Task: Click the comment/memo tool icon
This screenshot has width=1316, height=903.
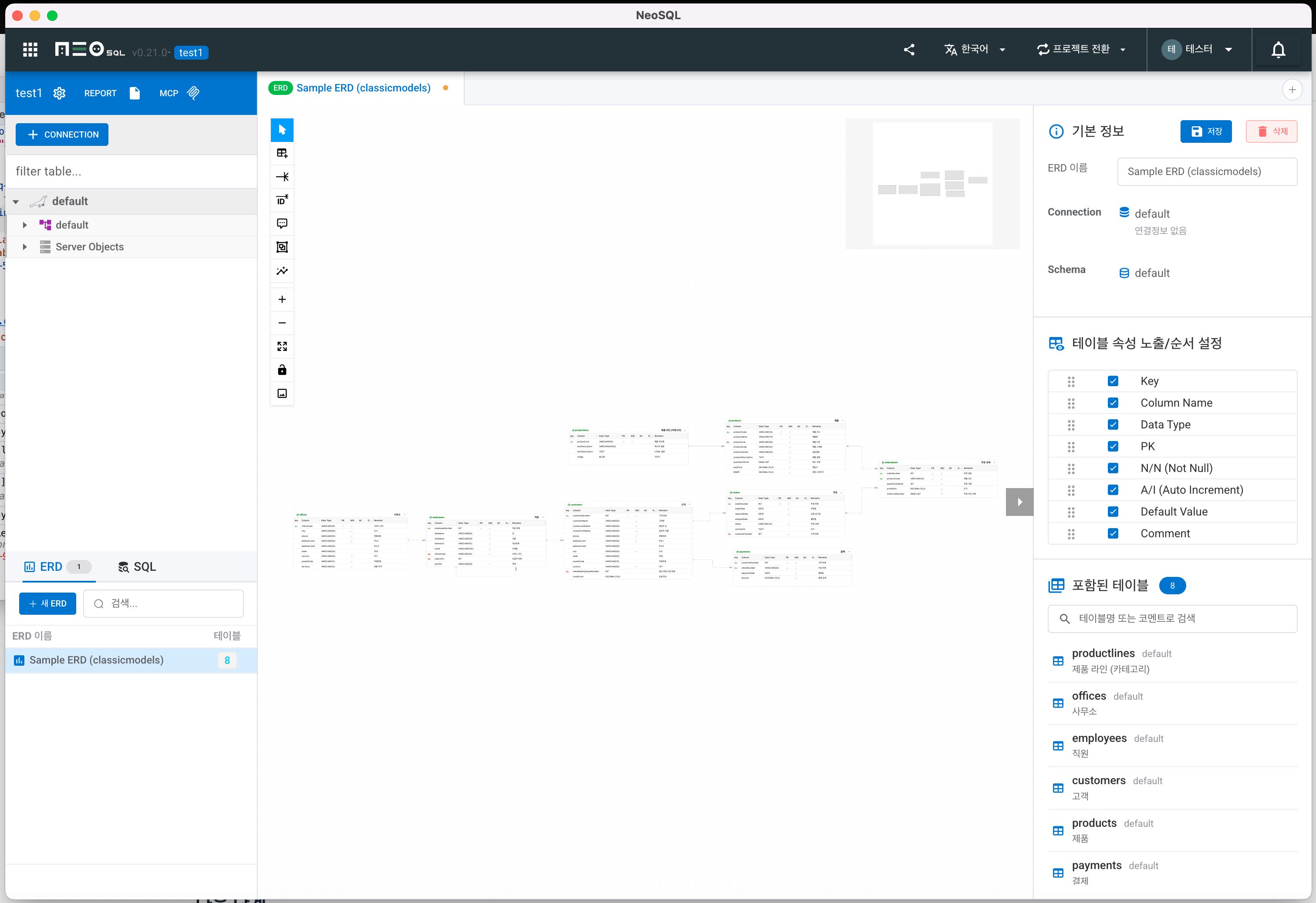Action: [x=282, y=223]
